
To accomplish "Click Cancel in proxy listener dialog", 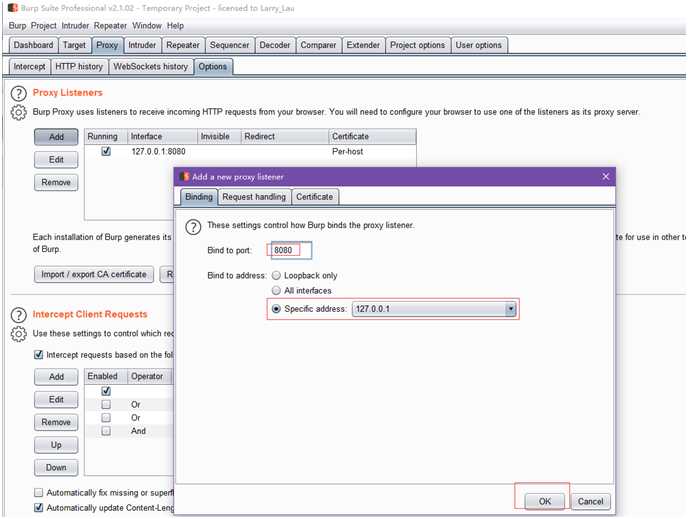I will click(x=590, y=501).
